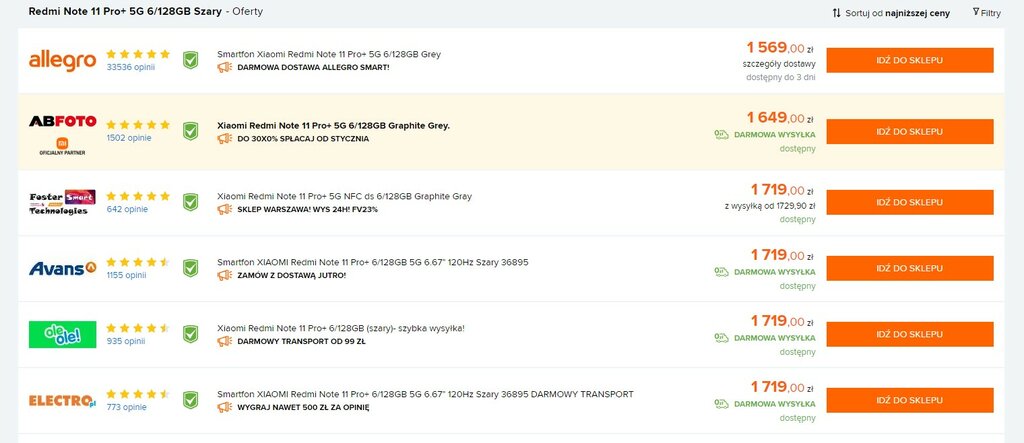Click the green trust shield in Foster row

click(x=190, y=202)
